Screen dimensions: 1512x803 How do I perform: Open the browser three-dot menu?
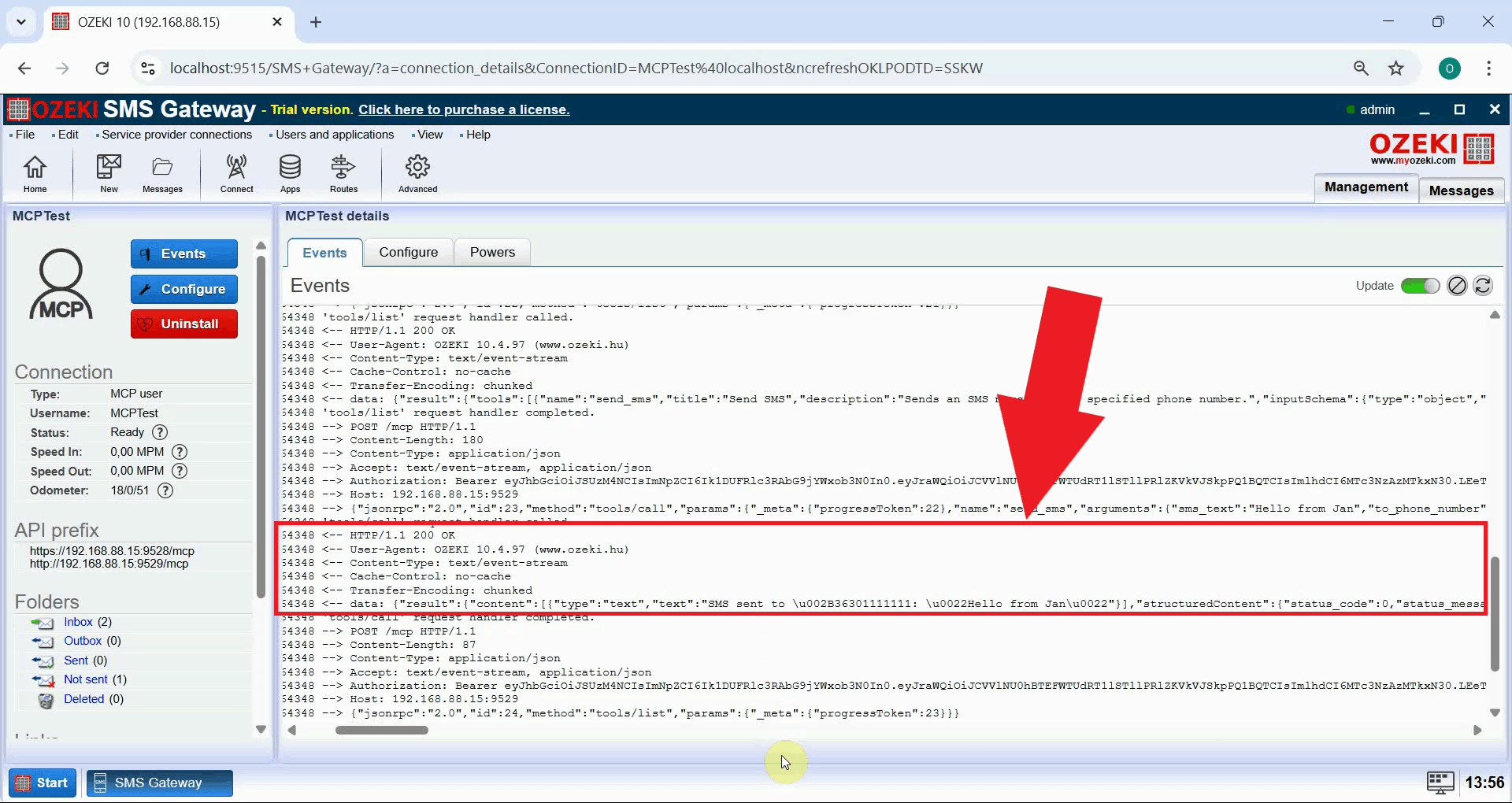click(1488, 68)
